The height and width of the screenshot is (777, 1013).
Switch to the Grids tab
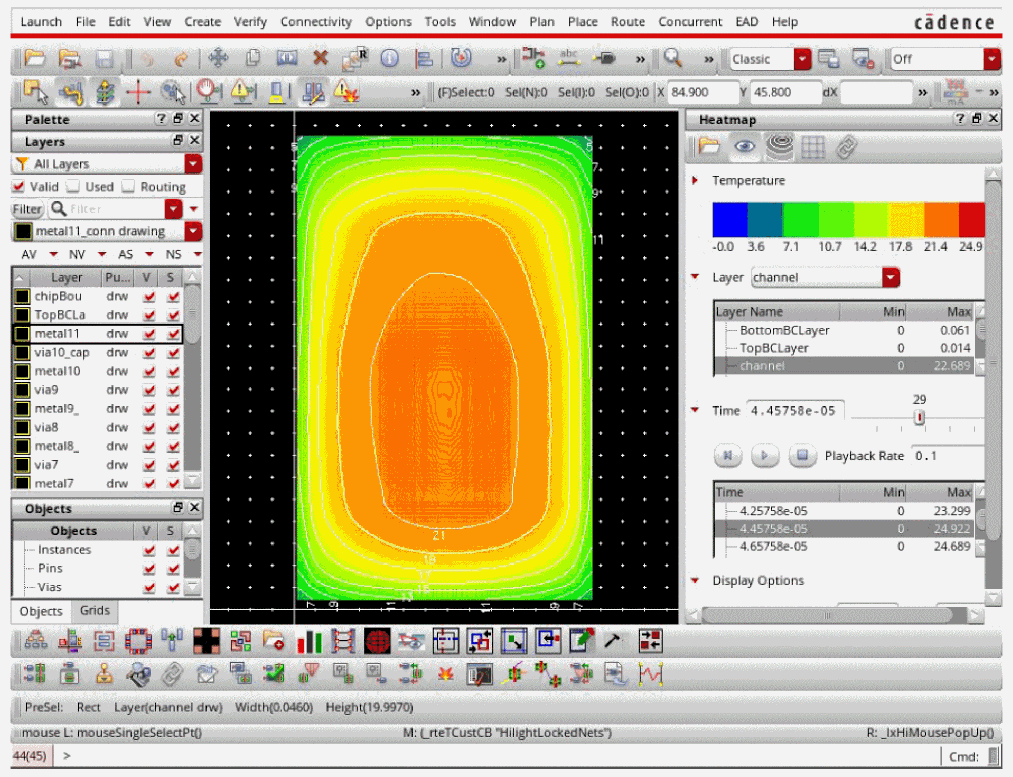[95, 611]
